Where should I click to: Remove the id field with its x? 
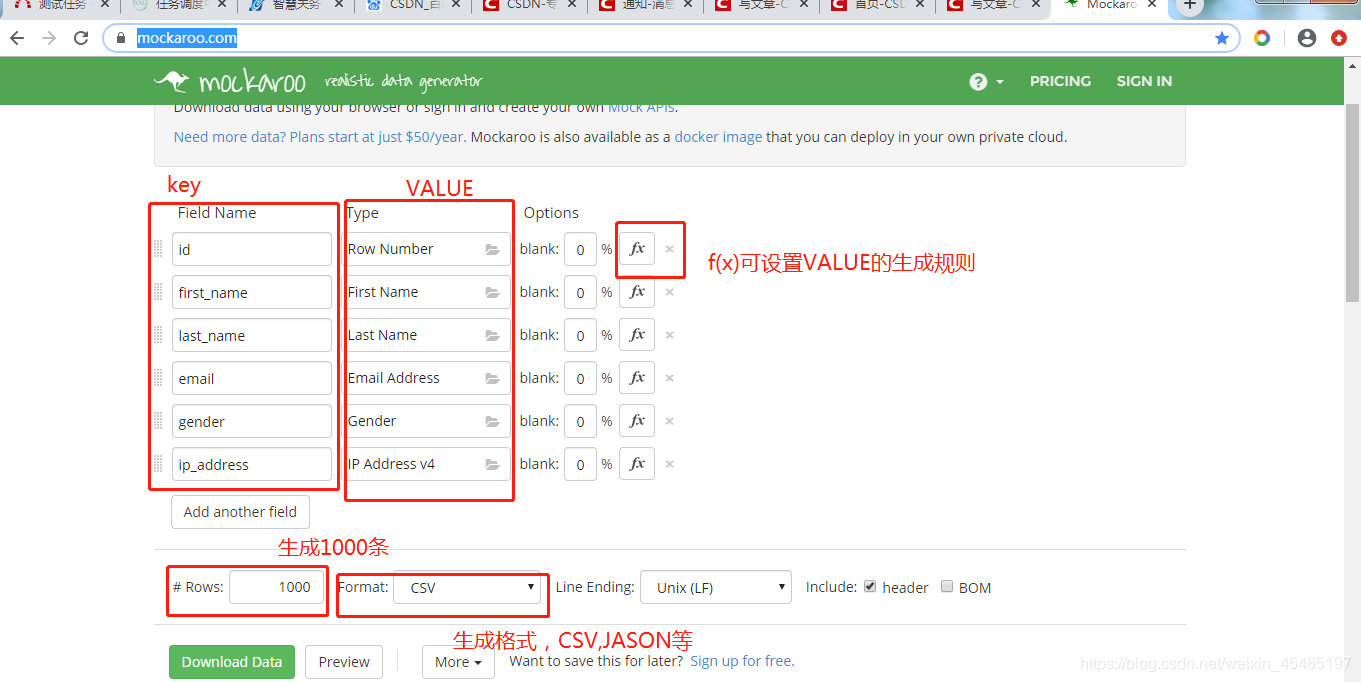click(x=670, y=249)
